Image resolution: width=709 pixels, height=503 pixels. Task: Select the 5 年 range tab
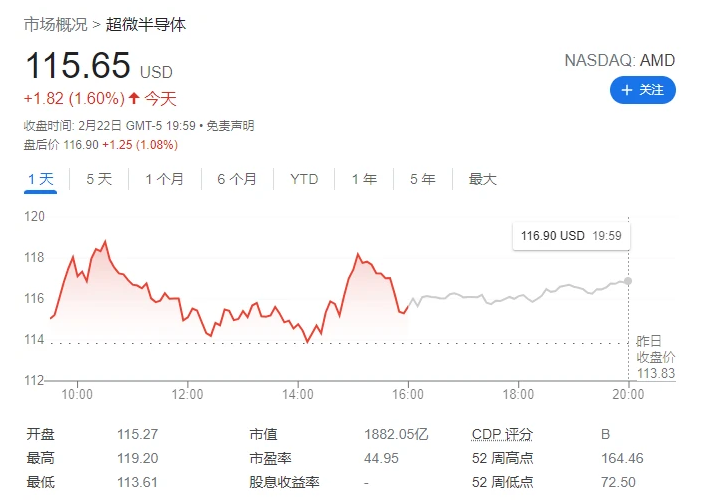422,179
